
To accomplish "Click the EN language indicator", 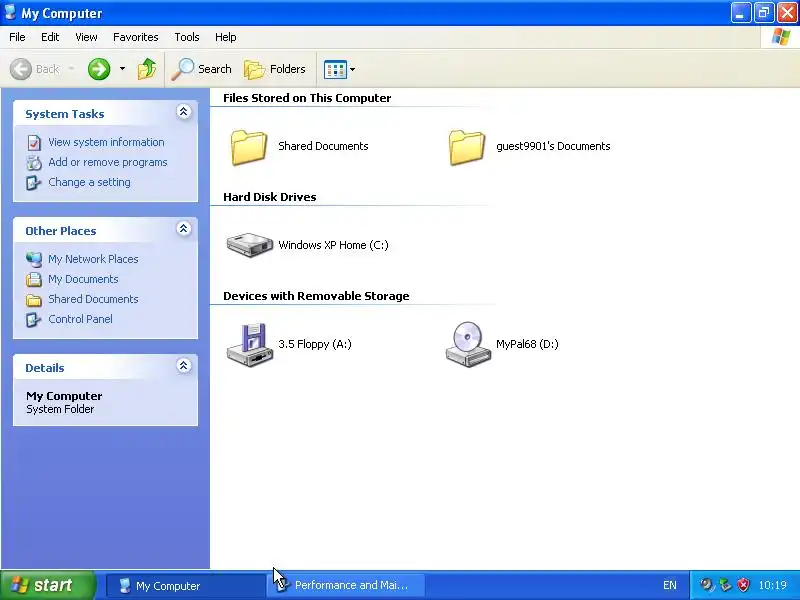I will [669, 585].
